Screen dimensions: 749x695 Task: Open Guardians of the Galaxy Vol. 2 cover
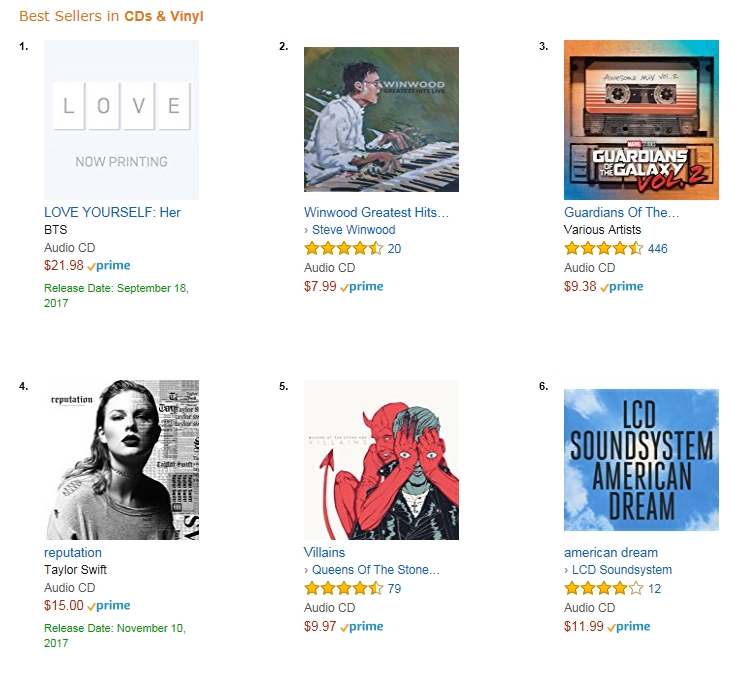pyautogui.click(x=641, y=120)
